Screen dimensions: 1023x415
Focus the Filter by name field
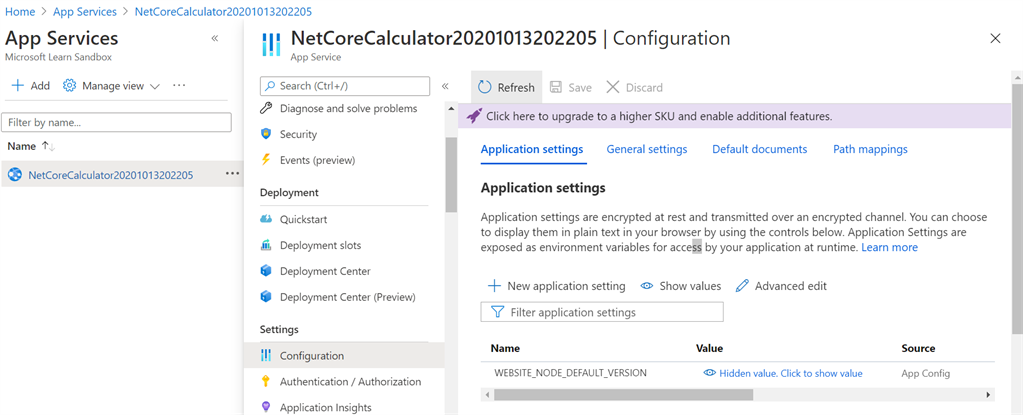[x=116, y=122]
